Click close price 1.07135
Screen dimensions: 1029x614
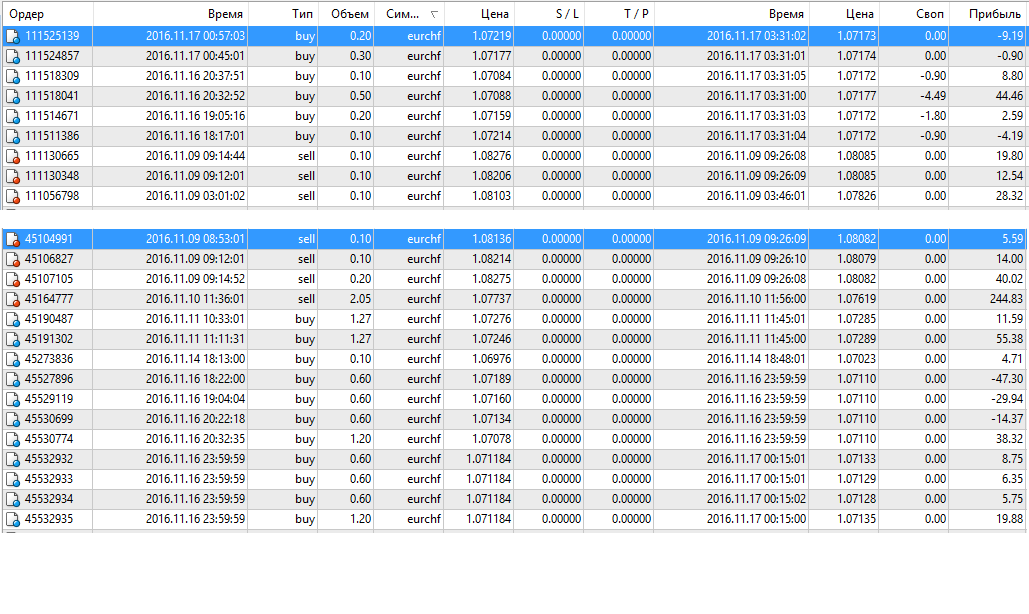tap(856, 519)
